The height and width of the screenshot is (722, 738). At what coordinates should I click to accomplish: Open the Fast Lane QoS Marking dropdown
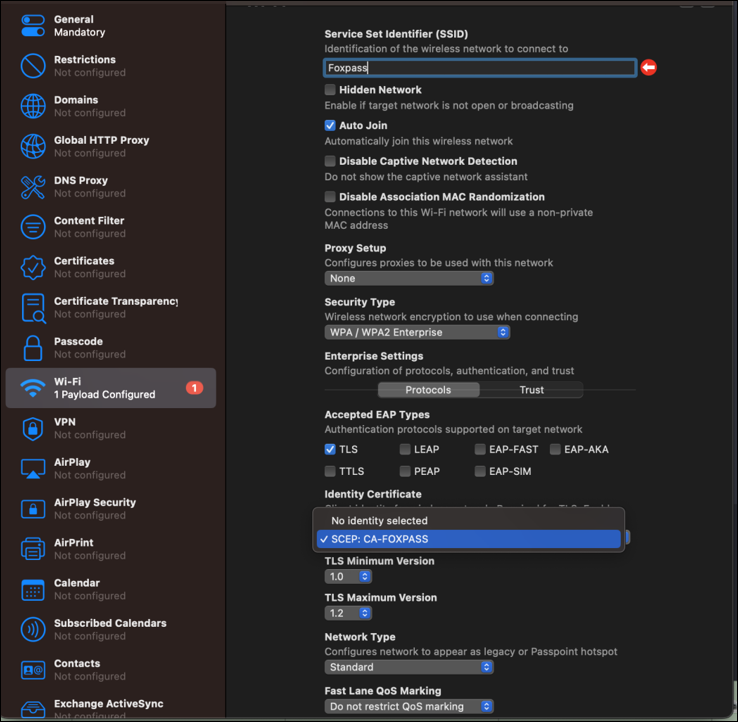409,706
